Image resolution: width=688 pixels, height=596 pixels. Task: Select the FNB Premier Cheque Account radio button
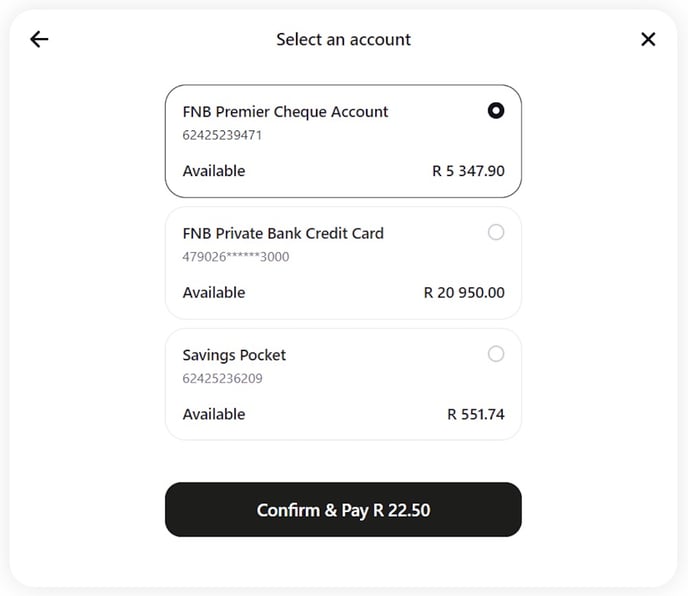[496, 111]
